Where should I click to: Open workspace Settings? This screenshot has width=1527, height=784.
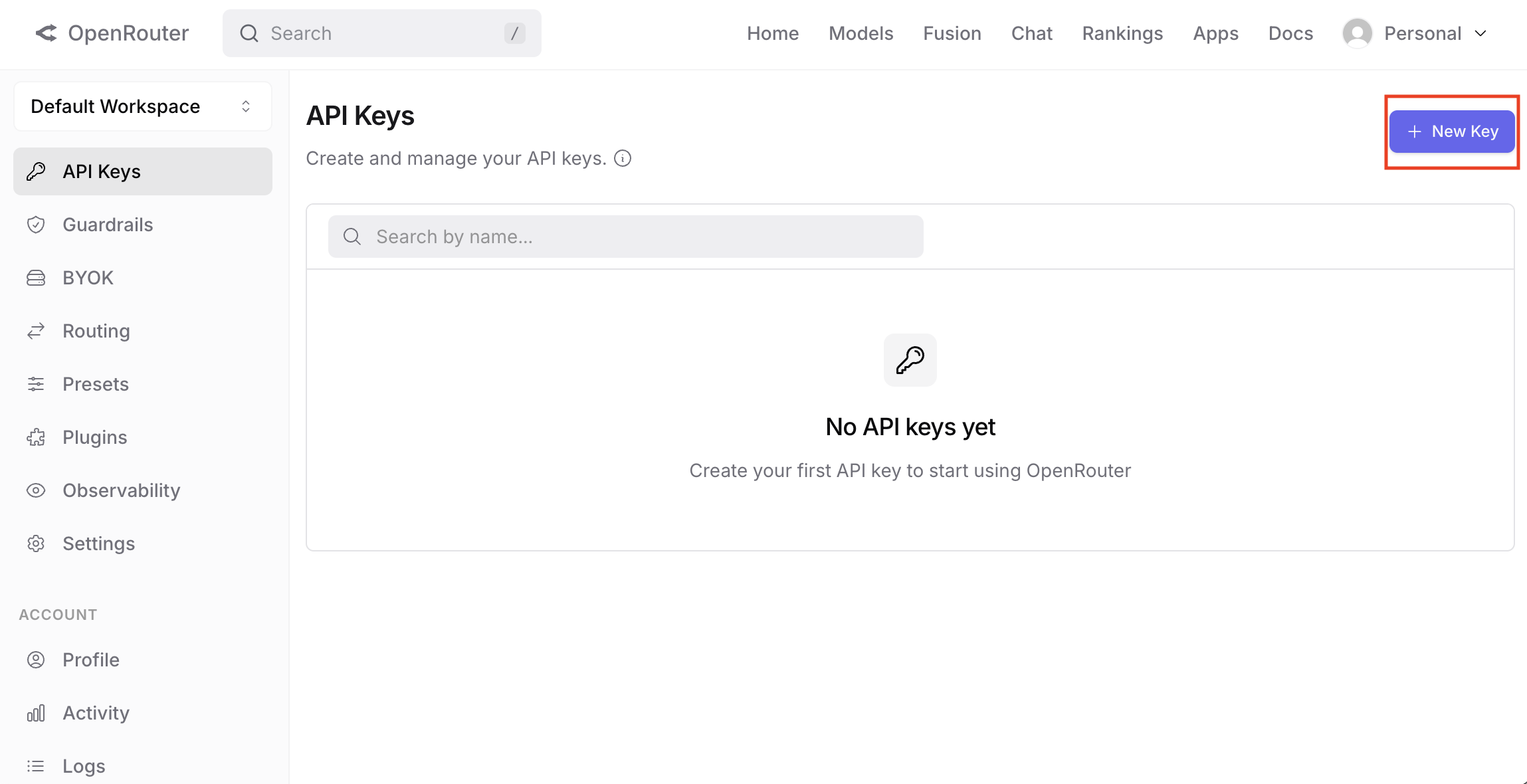click(x=143, y=543)
